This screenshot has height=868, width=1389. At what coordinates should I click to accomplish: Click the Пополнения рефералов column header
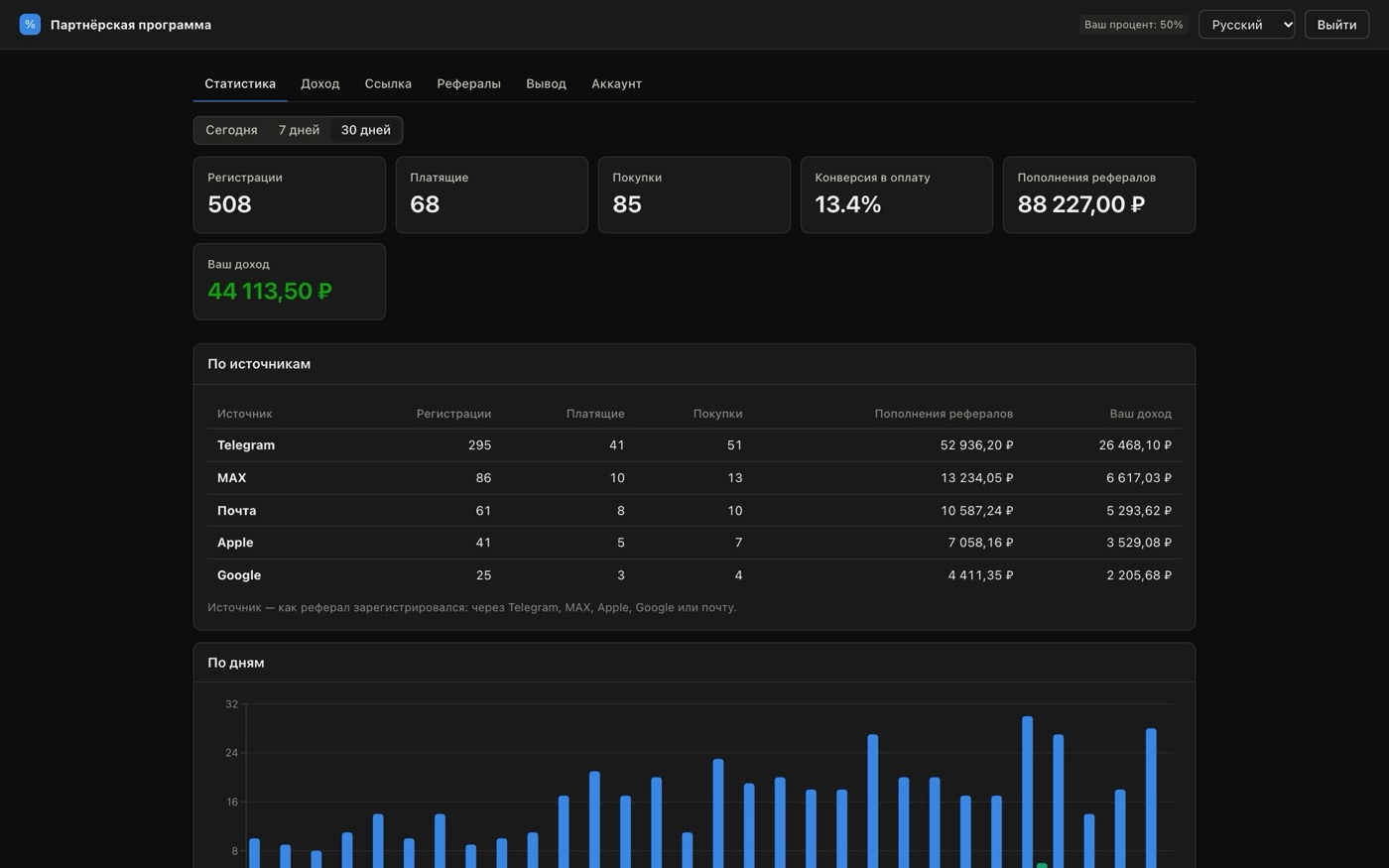[x=943, y=414]
